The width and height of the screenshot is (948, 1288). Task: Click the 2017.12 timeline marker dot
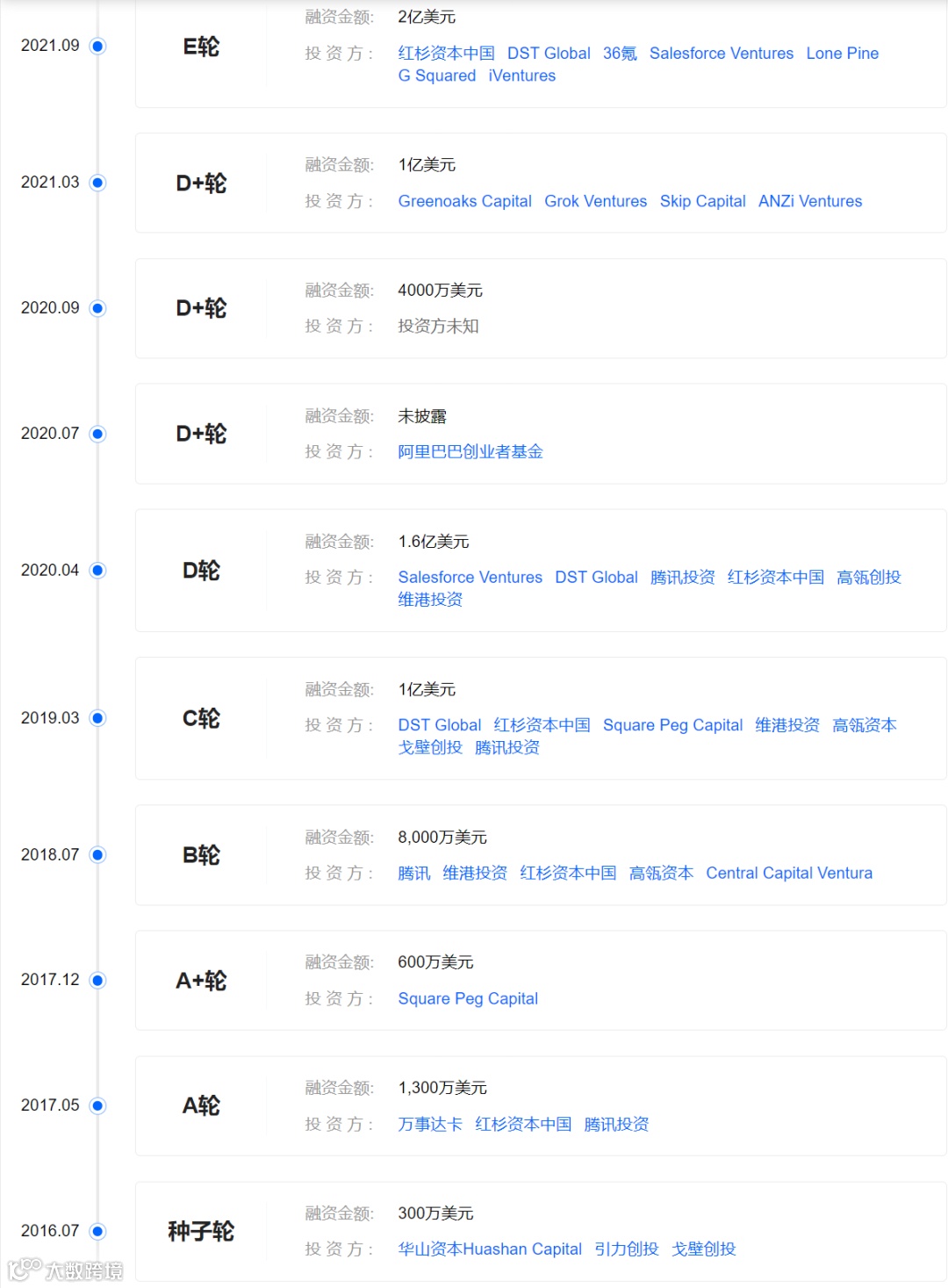(x=98, y=980)
